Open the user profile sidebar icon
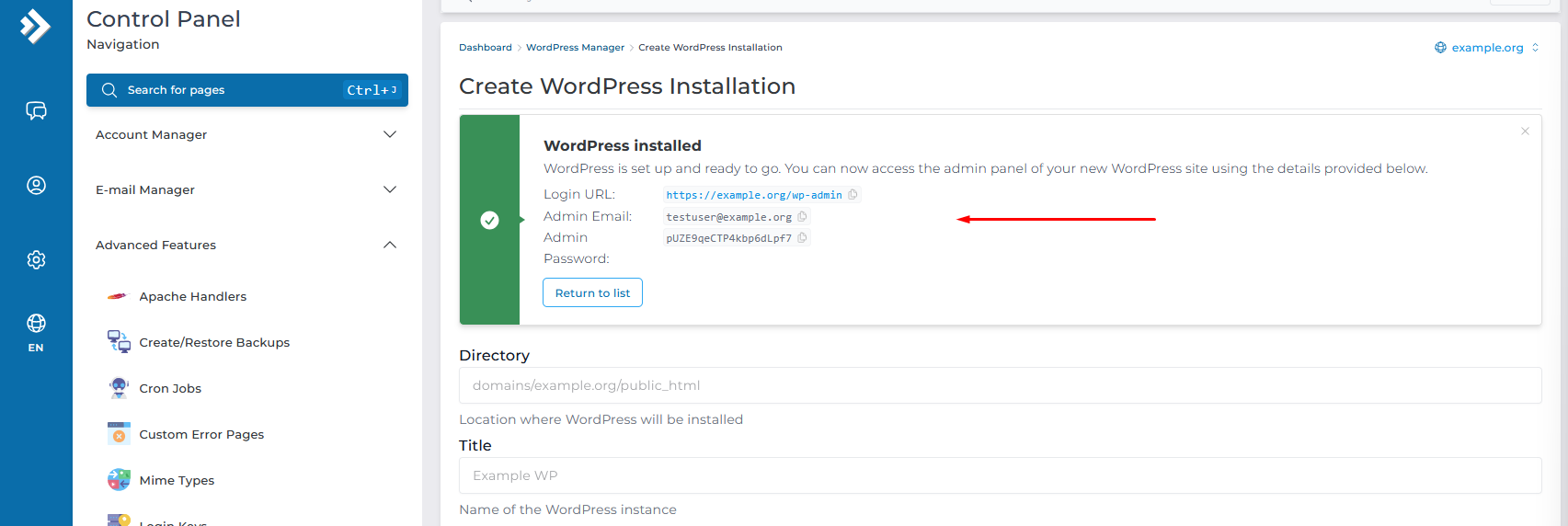This screenshot has height=526, width=1568. [36, 186]
